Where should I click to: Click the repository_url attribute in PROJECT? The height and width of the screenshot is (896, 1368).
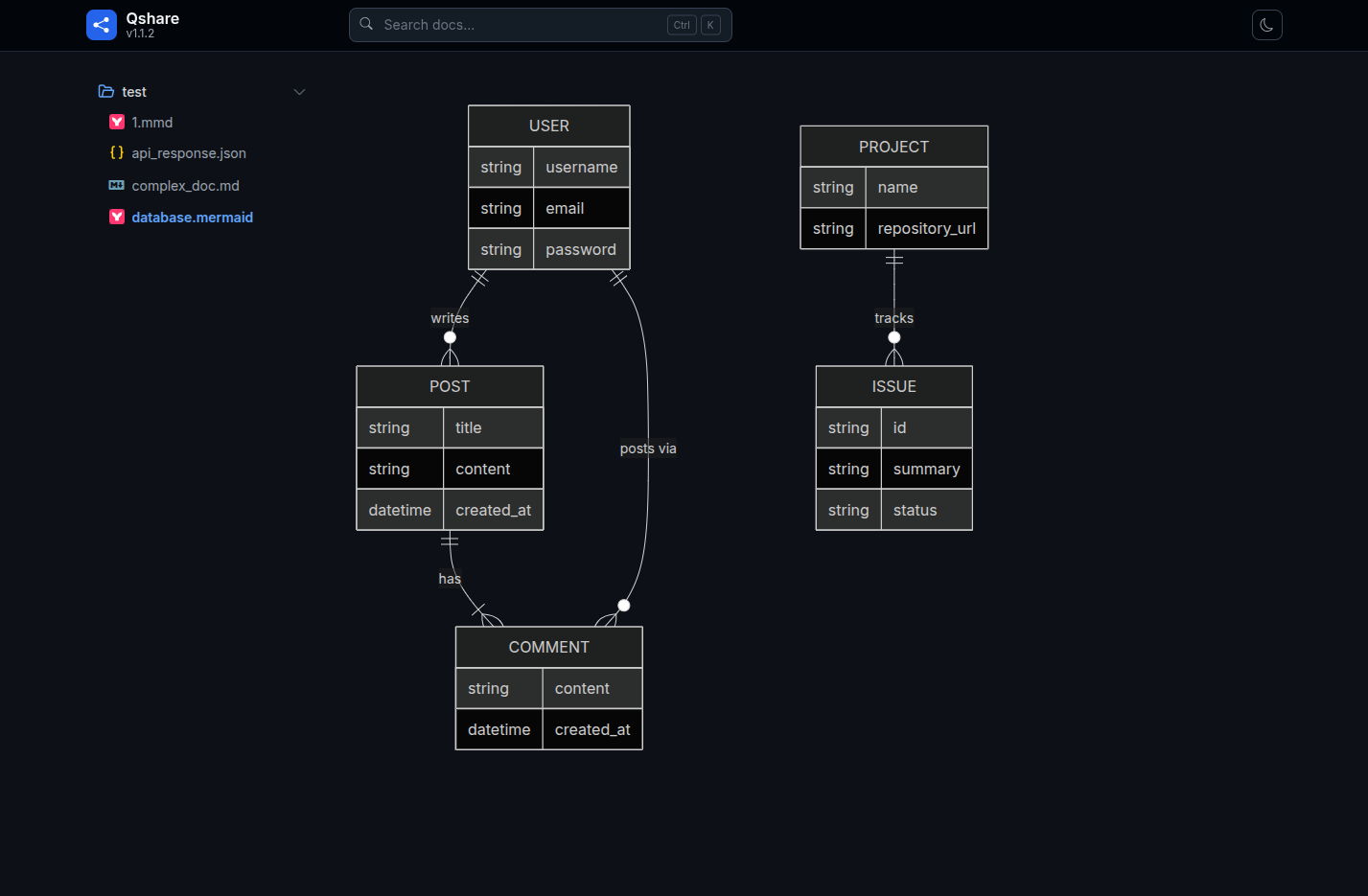pyautogui.click(x=926, y=228)
